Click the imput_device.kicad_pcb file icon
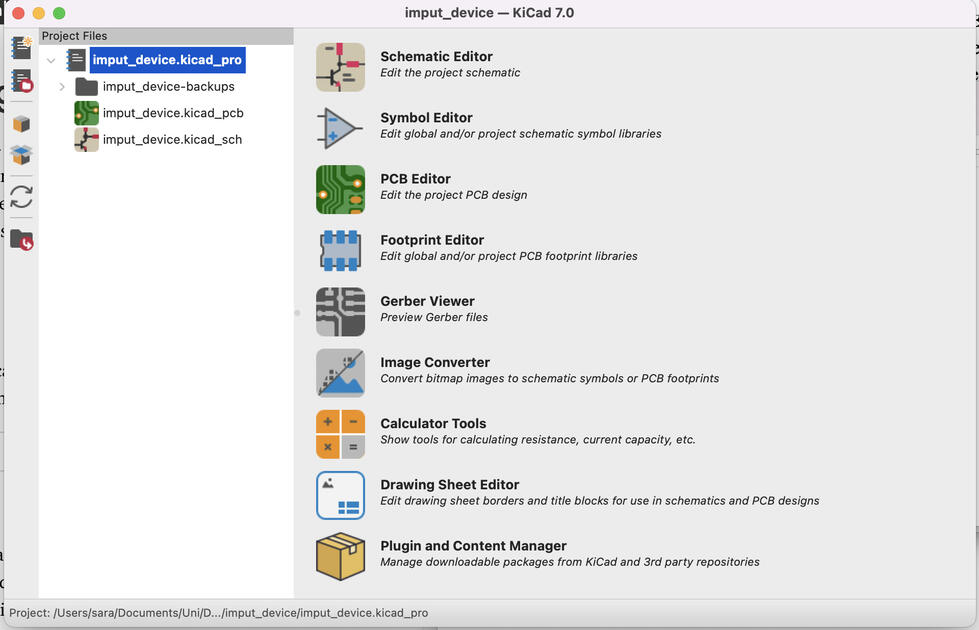Viewport: 979px width, 630px height. [x=86, y=113]
